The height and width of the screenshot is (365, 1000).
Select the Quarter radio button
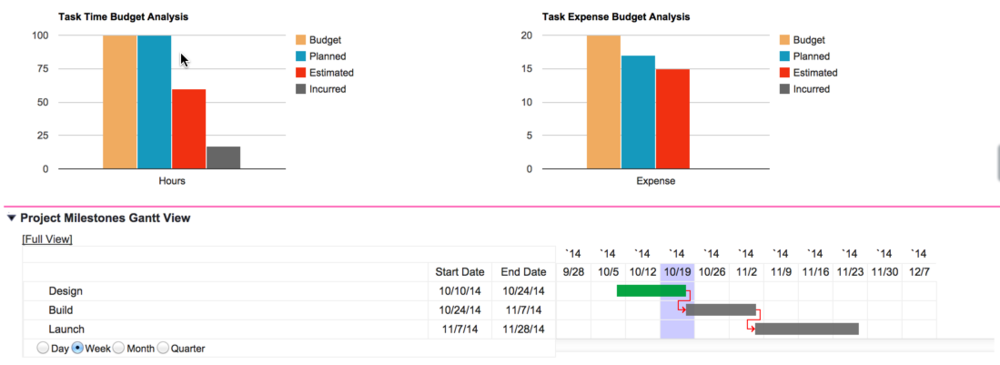click(163, 348)
